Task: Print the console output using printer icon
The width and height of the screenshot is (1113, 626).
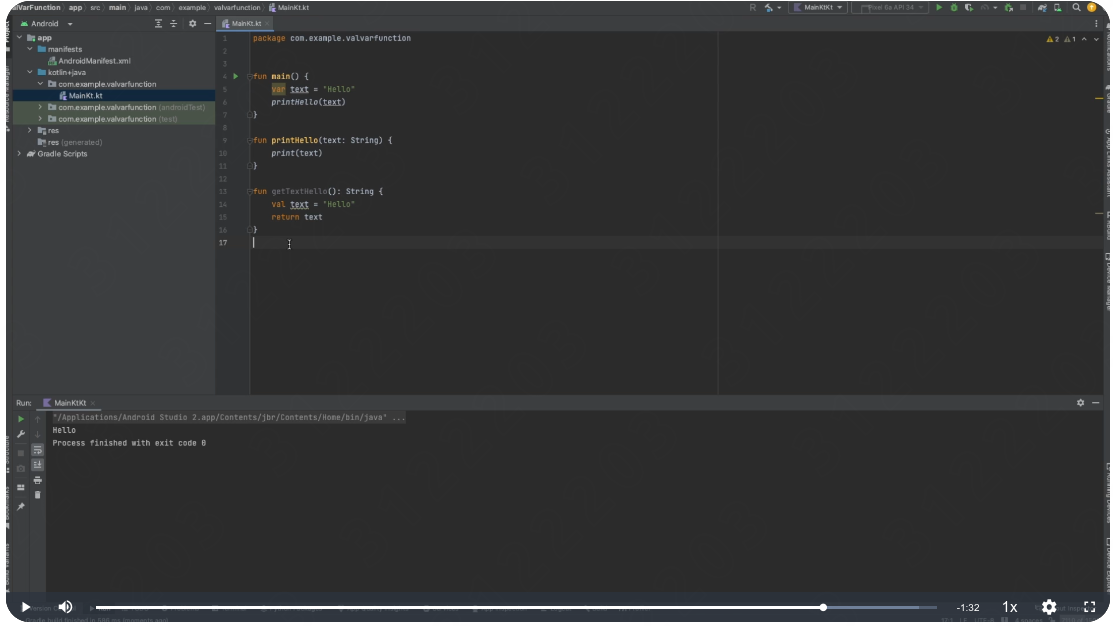Action: (x=38, y=480)
